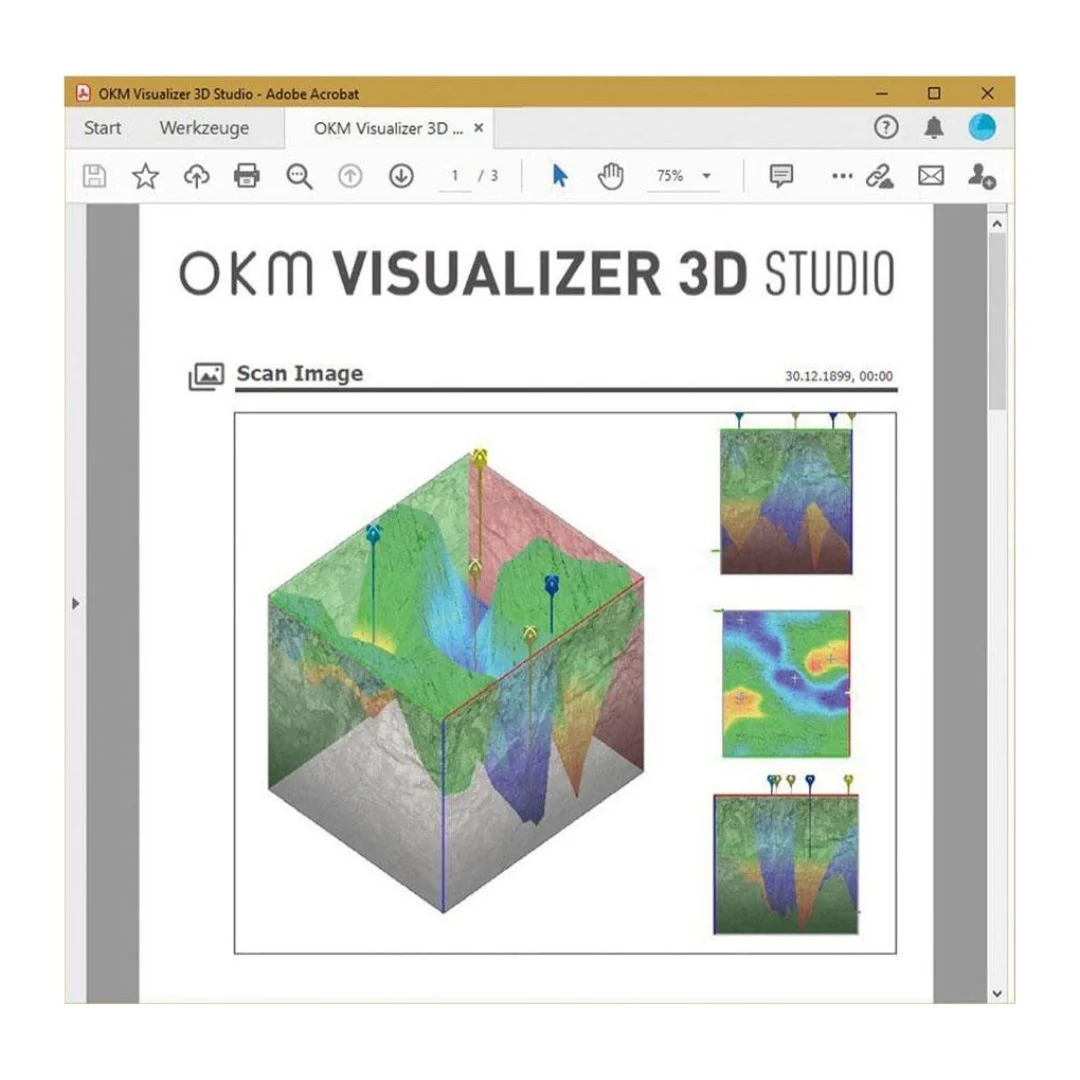Click the vertical scrollbar thumb
The width and height of the screenshot is (1080, 1080).
coord(997,321)
